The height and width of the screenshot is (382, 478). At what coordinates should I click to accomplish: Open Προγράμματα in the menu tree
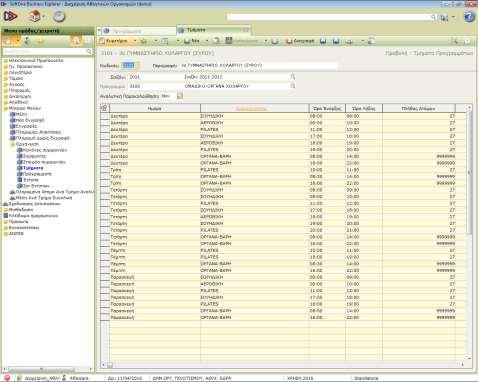click(37, 174)
